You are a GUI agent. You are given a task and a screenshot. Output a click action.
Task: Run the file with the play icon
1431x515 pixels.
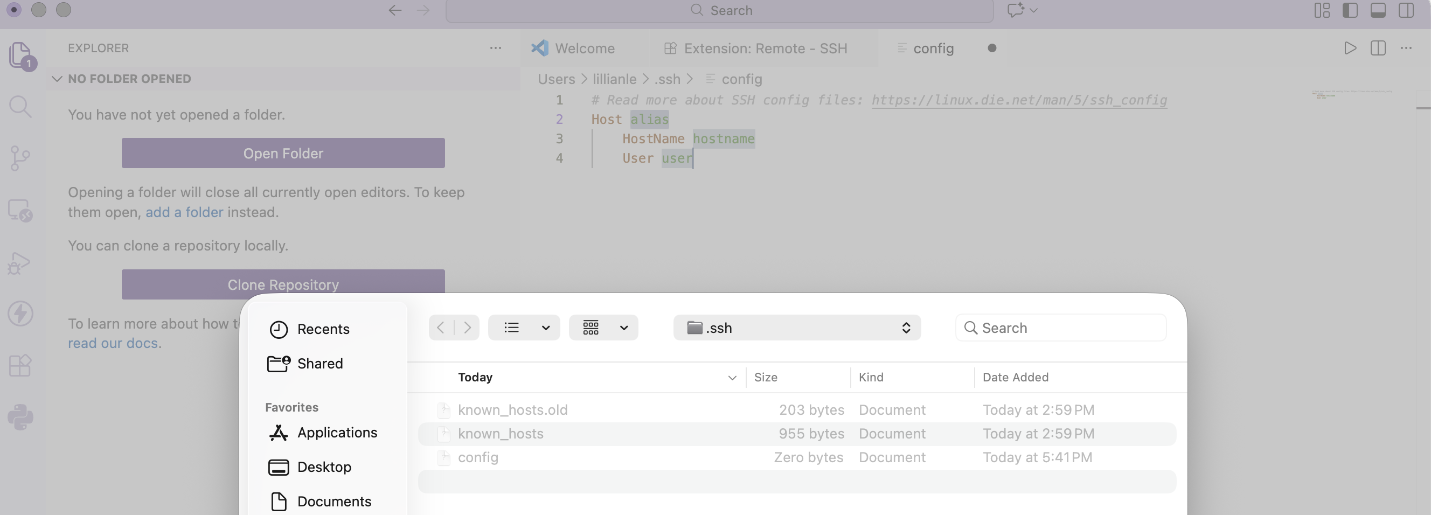tap(1350, 48)
